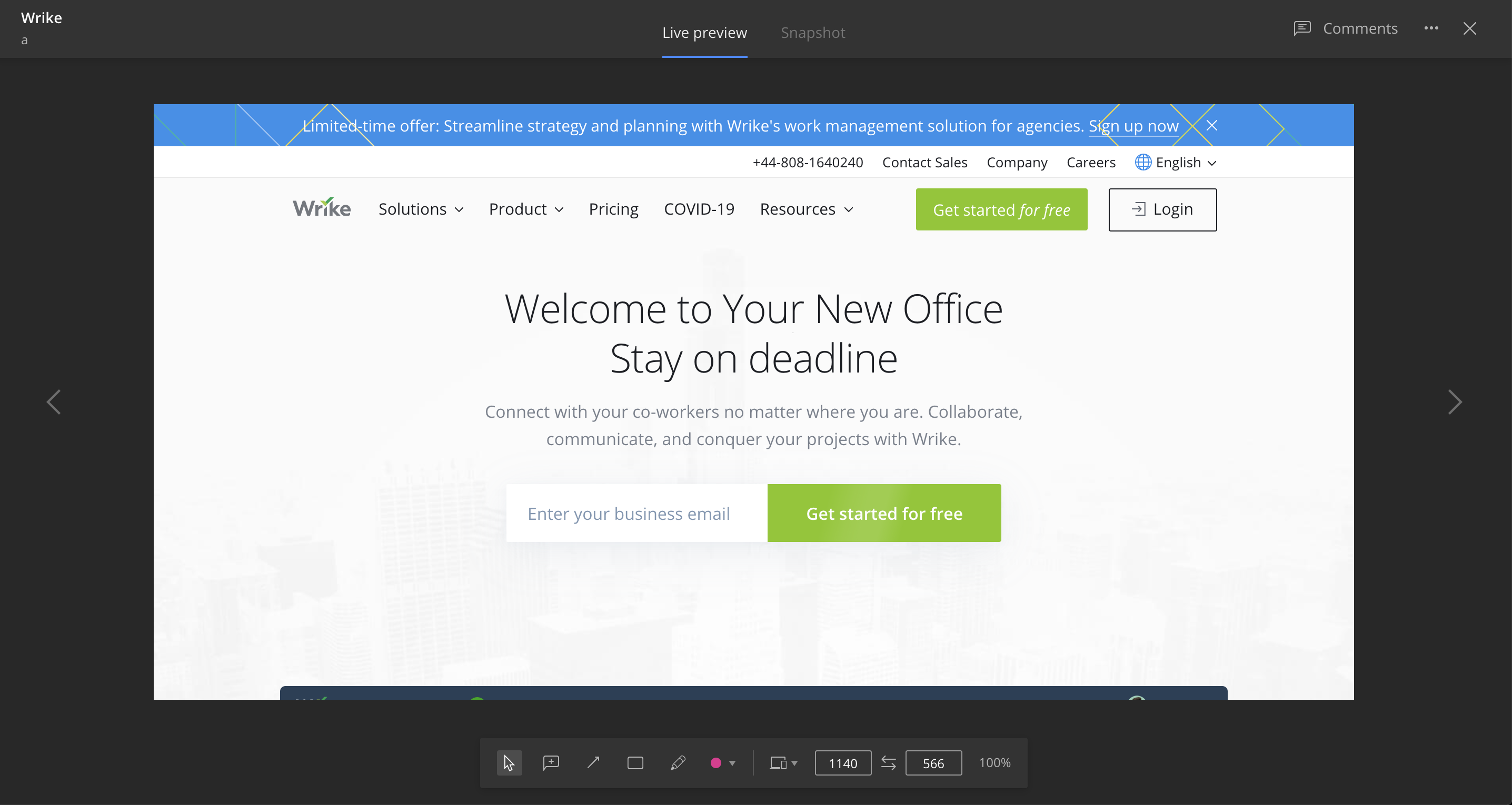
Task: Open the three-dot more options menu
Action: 1431,28
